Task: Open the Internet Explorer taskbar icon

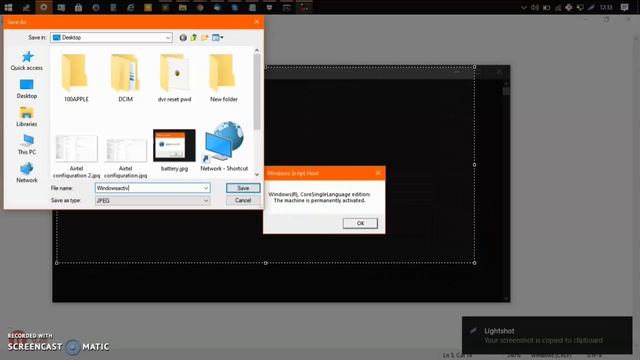Action: (131, 7)
